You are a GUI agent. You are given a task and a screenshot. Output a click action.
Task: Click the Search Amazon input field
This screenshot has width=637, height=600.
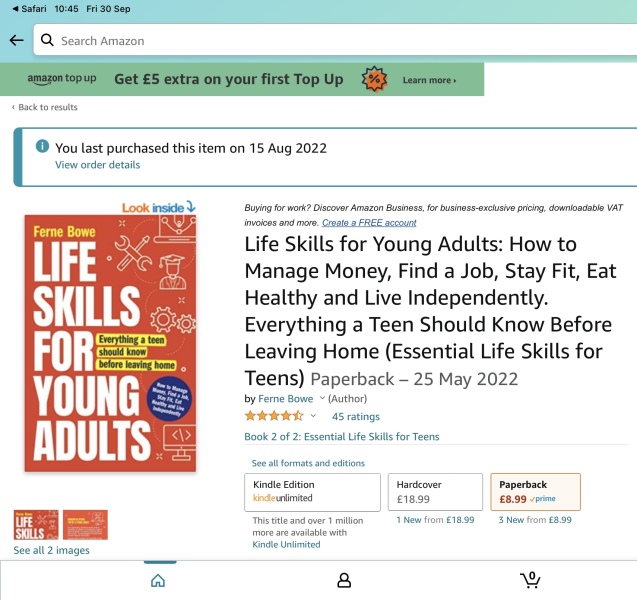pyautogui.click(x=340, y=41)
